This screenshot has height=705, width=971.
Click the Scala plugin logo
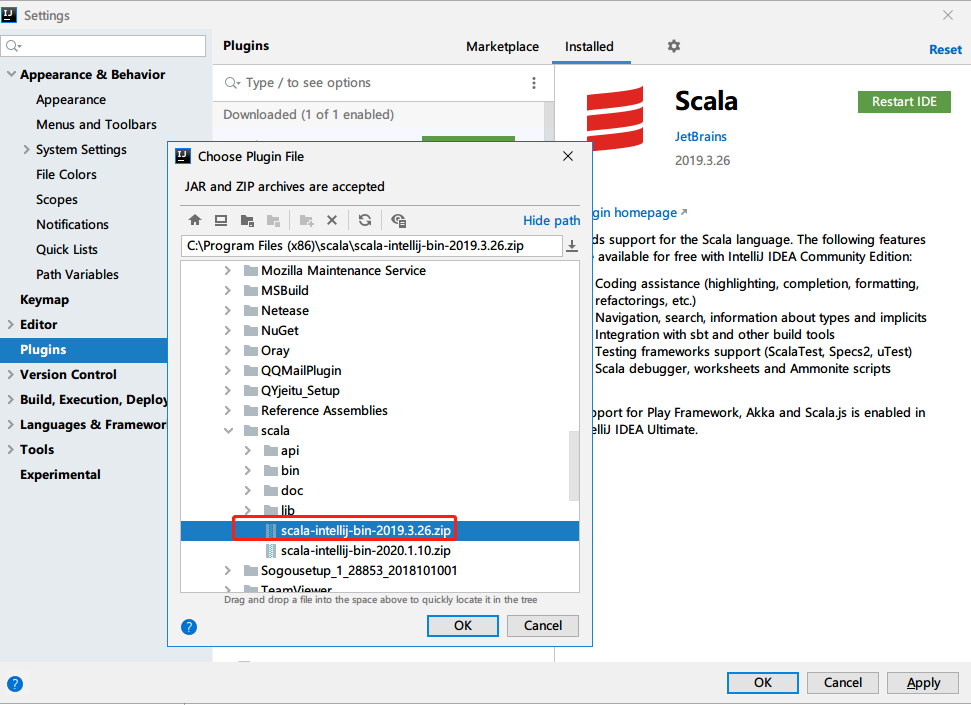[615, 118]
